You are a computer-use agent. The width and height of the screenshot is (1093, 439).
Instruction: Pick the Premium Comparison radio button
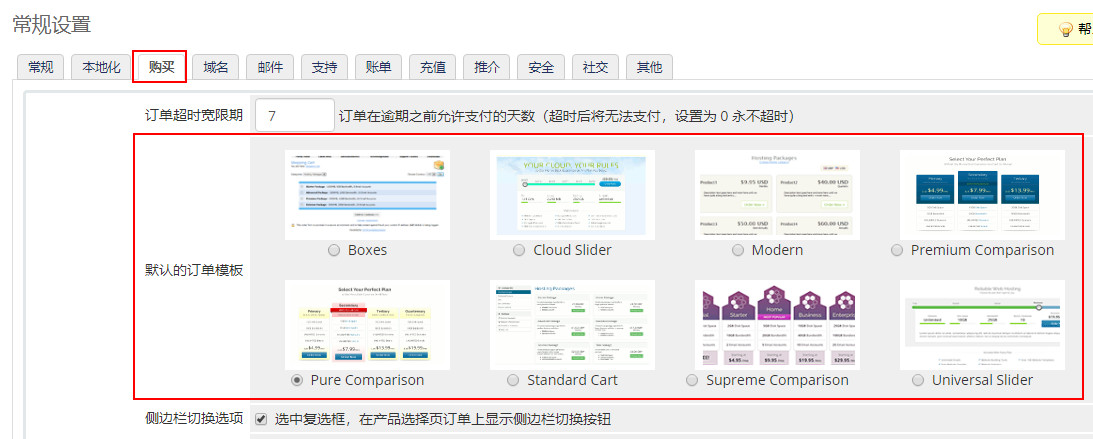897,250
